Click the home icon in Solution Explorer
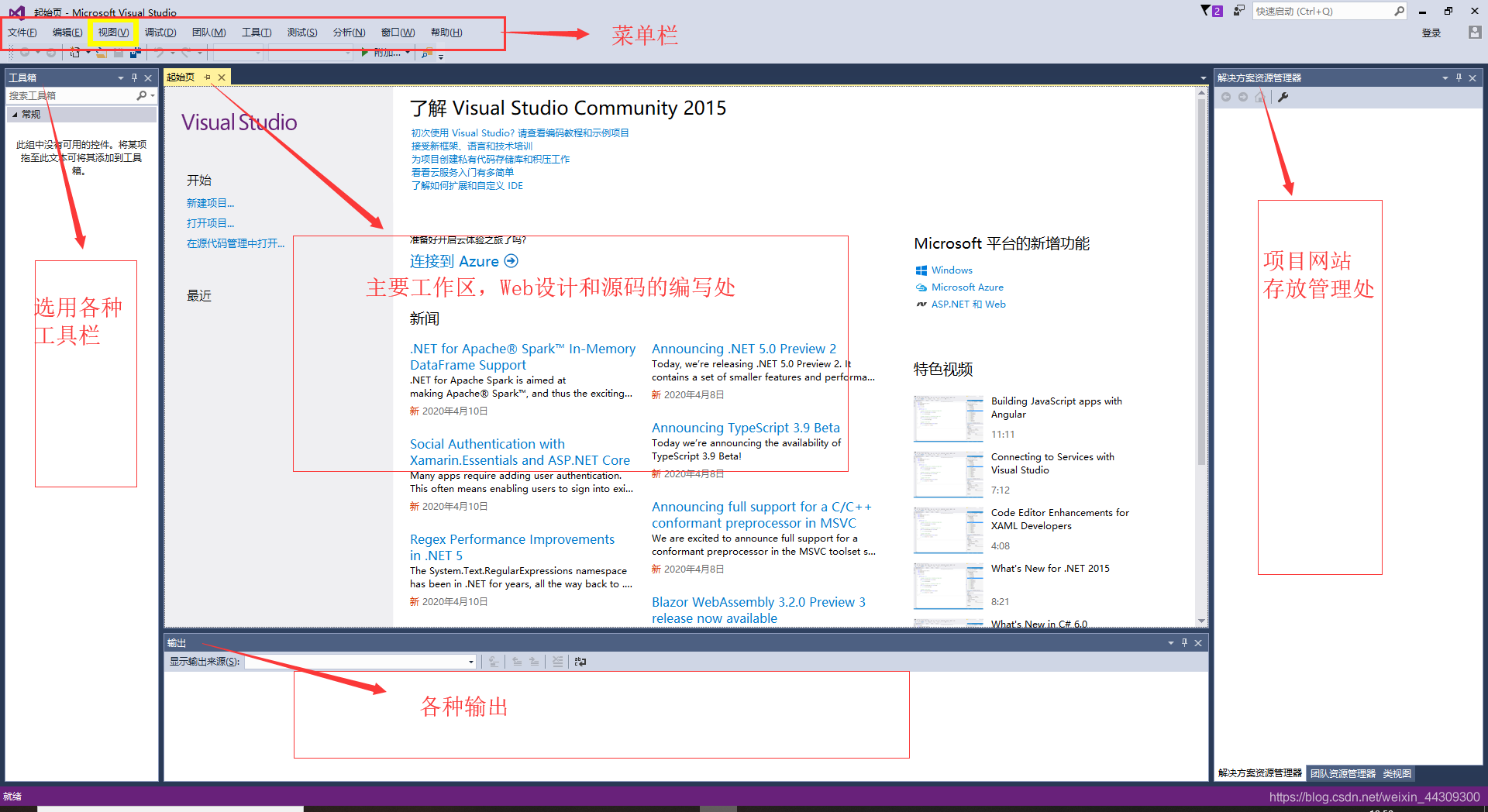The image size is (1488, 812). coord(1260,97)
